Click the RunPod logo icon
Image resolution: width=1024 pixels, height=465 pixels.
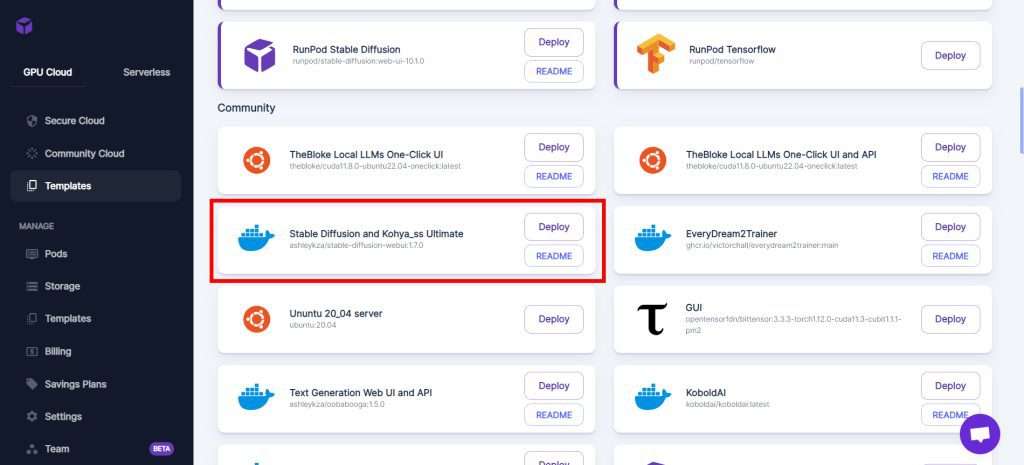pyautogui.click(x=24, y=27)
